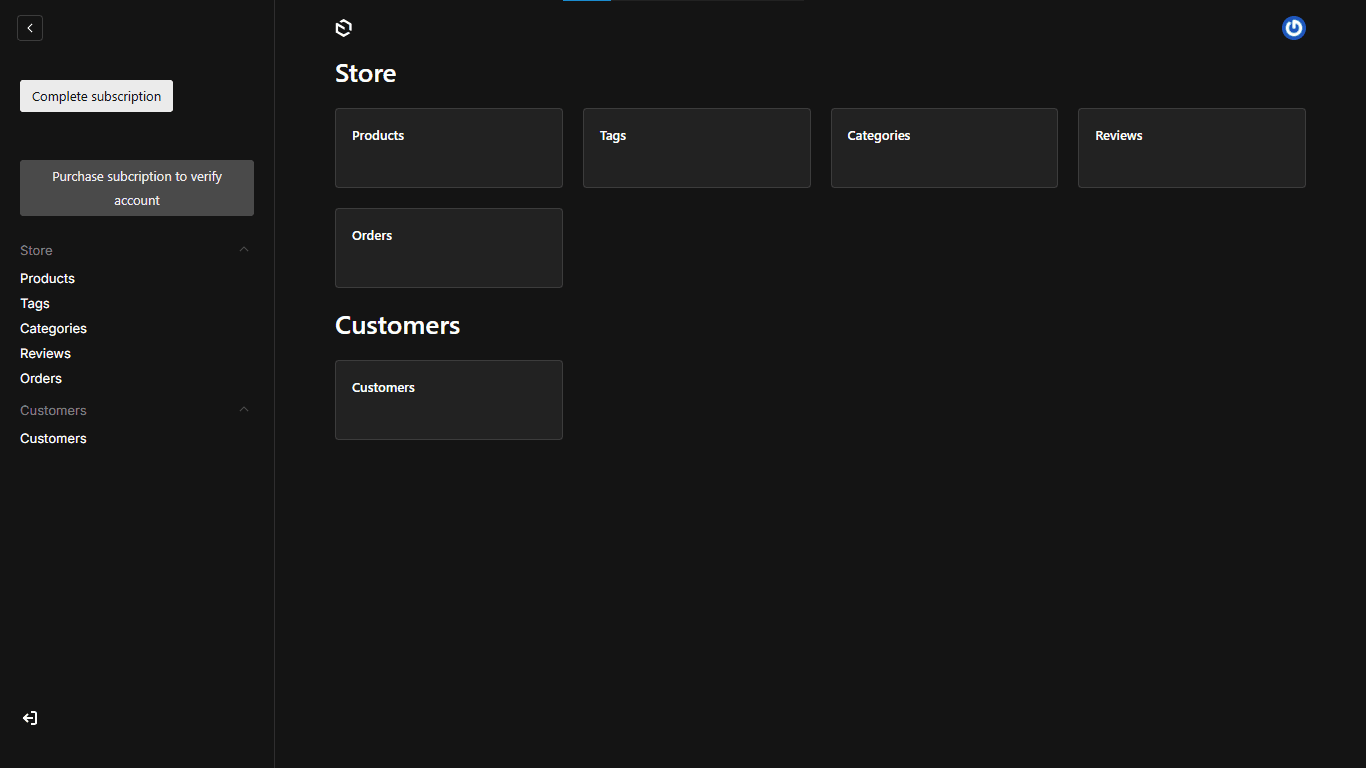This screenshot has height=768, width=1366.
Task: Open Customers link in the sidebar
Action: point(53,438)
